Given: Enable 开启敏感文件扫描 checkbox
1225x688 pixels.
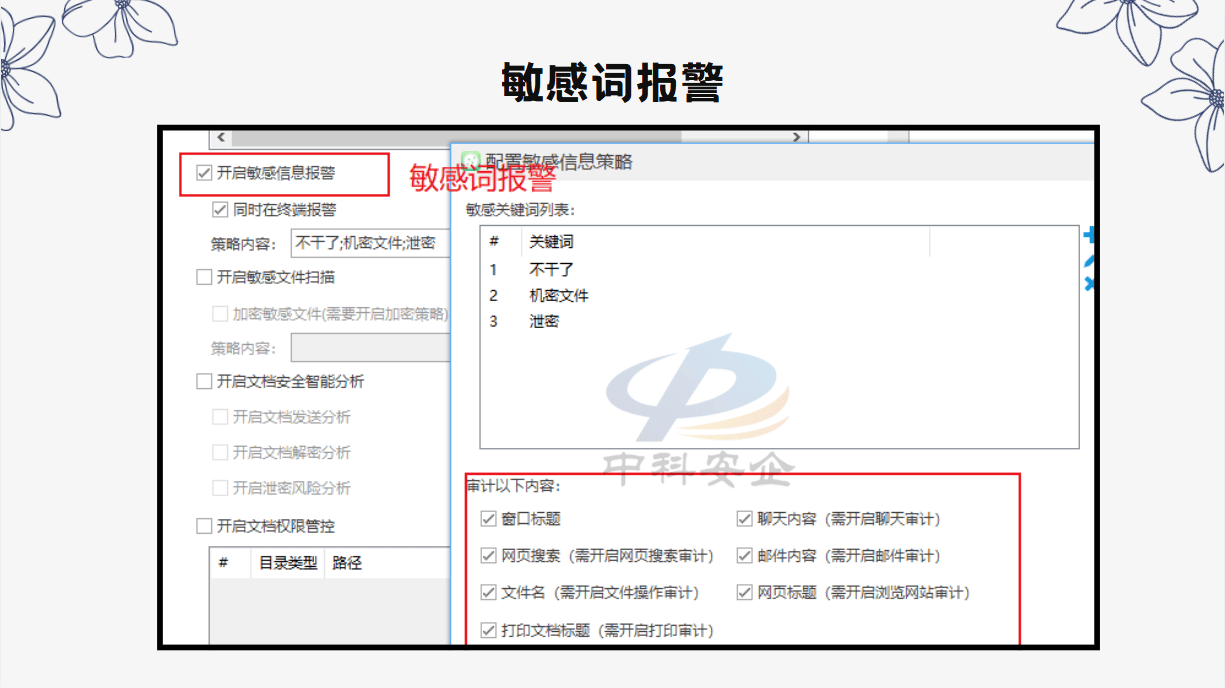Looking at the screenshot, I should click(204, 277).
